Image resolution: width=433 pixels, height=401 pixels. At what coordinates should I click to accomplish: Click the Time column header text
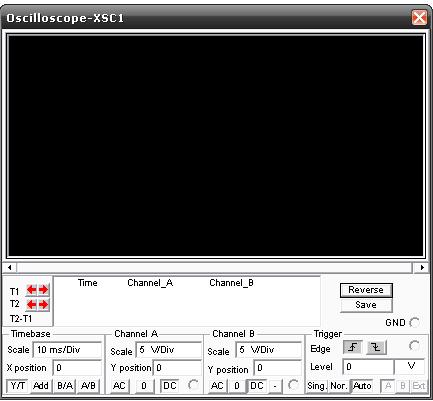tap(88, 283)
